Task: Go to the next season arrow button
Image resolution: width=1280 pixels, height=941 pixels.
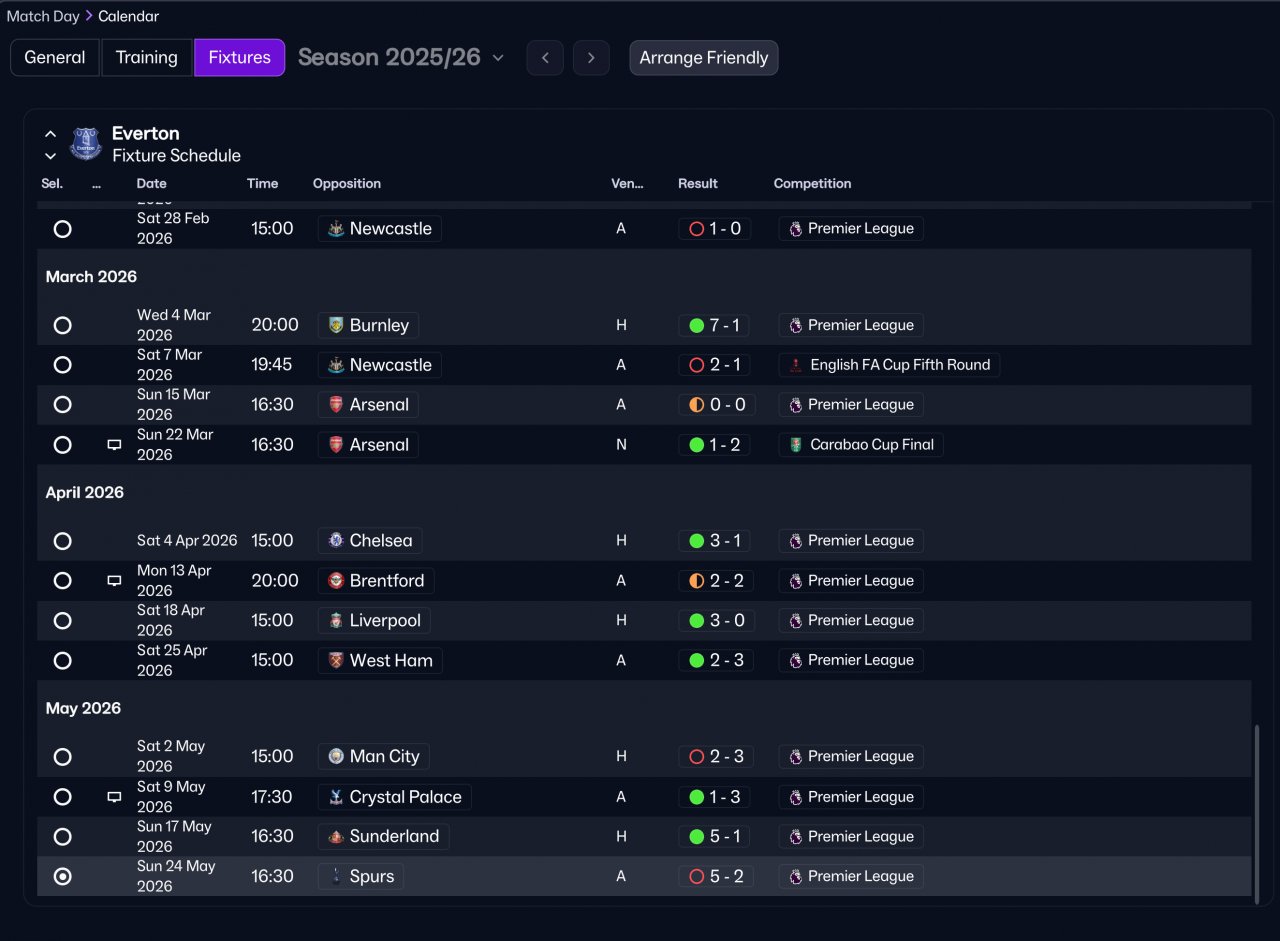Action: (591, 58)
